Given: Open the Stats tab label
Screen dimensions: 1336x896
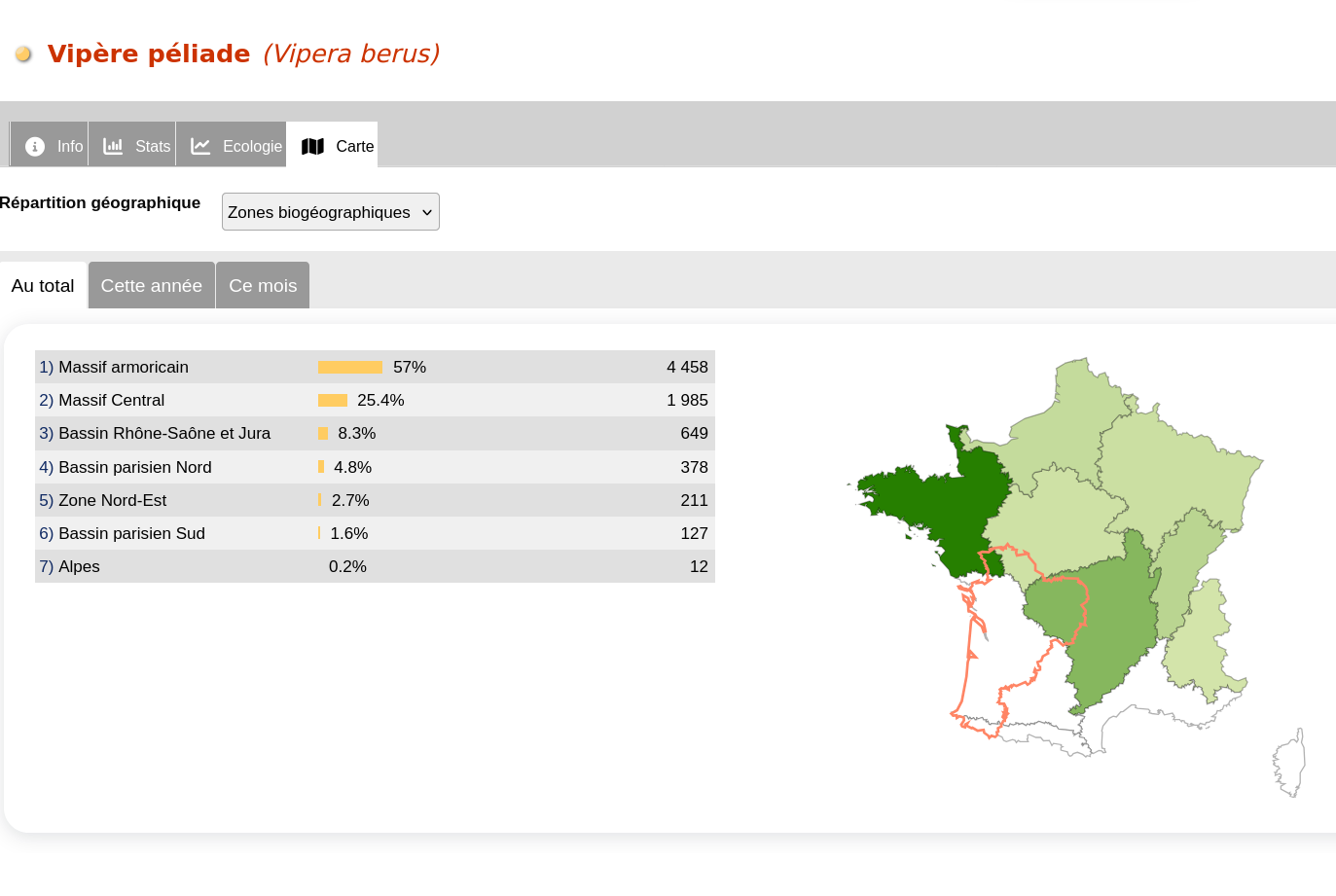Looking at the screenshot, I should [x=153, y=146].
